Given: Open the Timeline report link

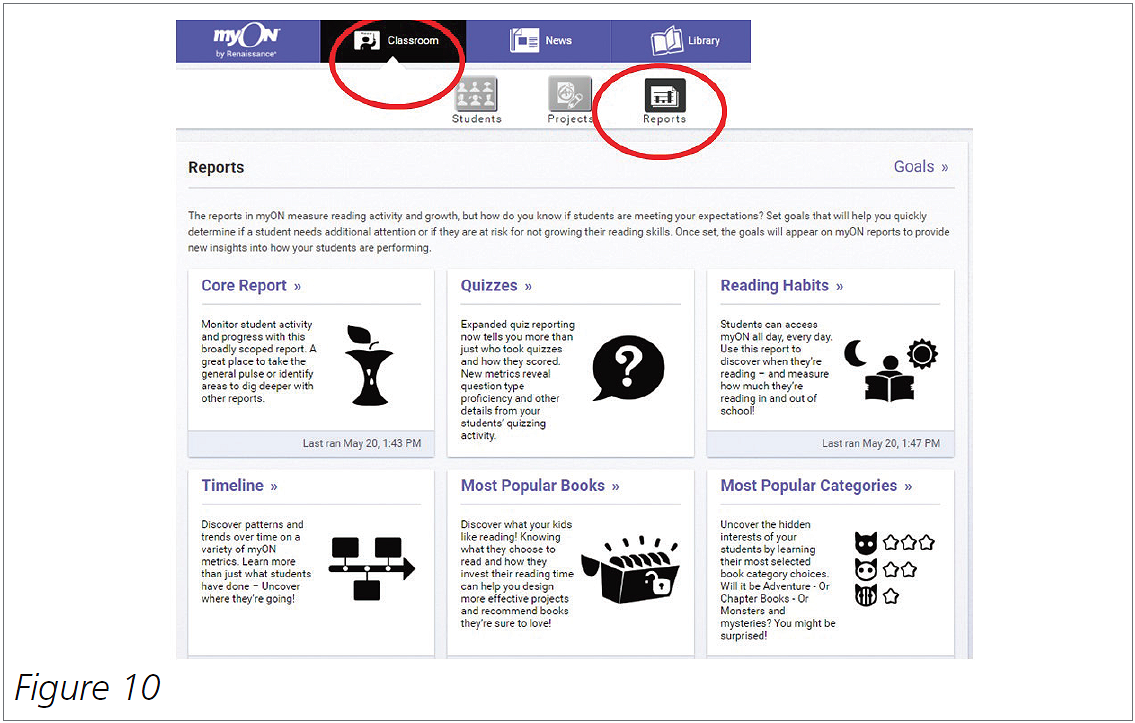Looking at the screenshot, I should (x=240, y=486).
